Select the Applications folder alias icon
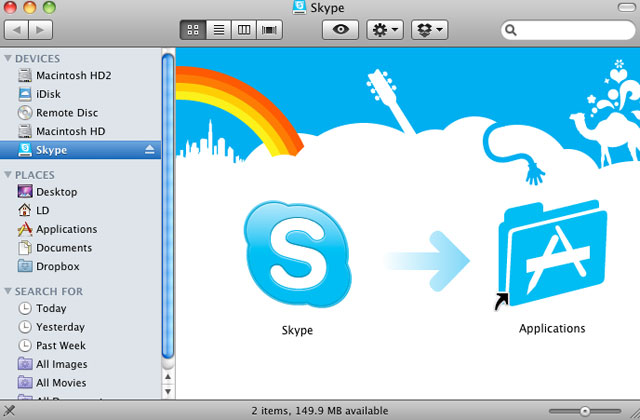The width and height of the screenshot is (640, 420). click(551, 254)
